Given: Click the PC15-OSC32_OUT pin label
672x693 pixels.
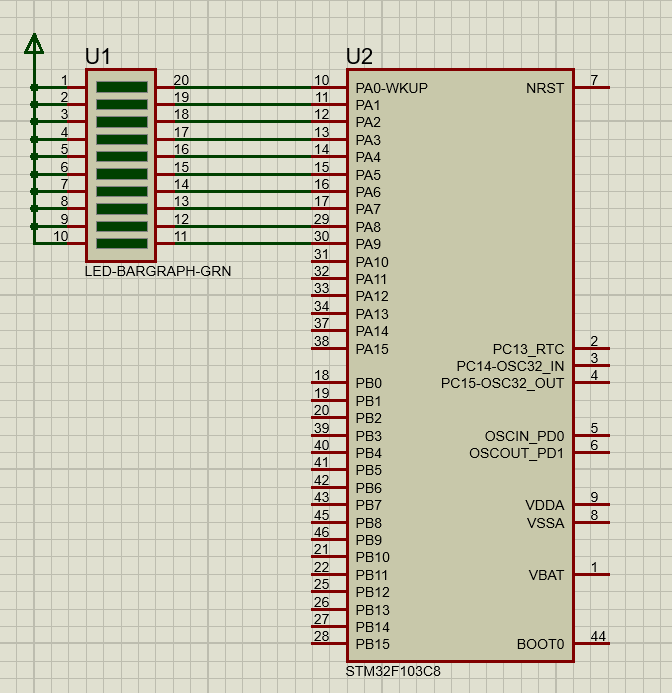Looking at the screenshot, I should (503, 383).
